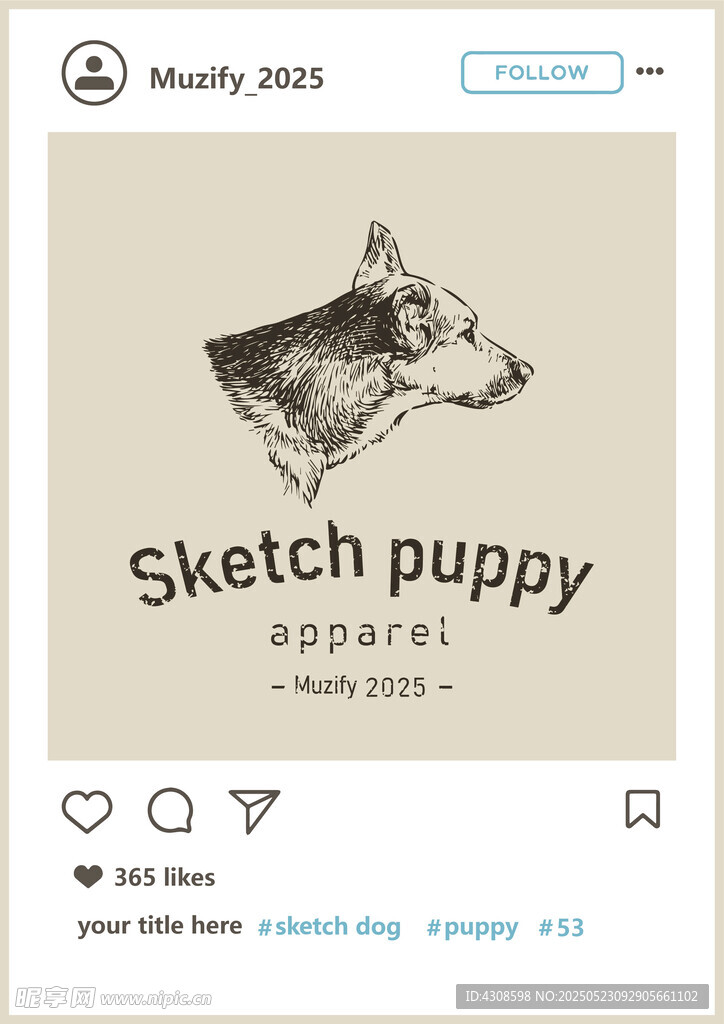Open the #53 hashtag
This screenshot has height=1024, width=724.
point(561,927)
